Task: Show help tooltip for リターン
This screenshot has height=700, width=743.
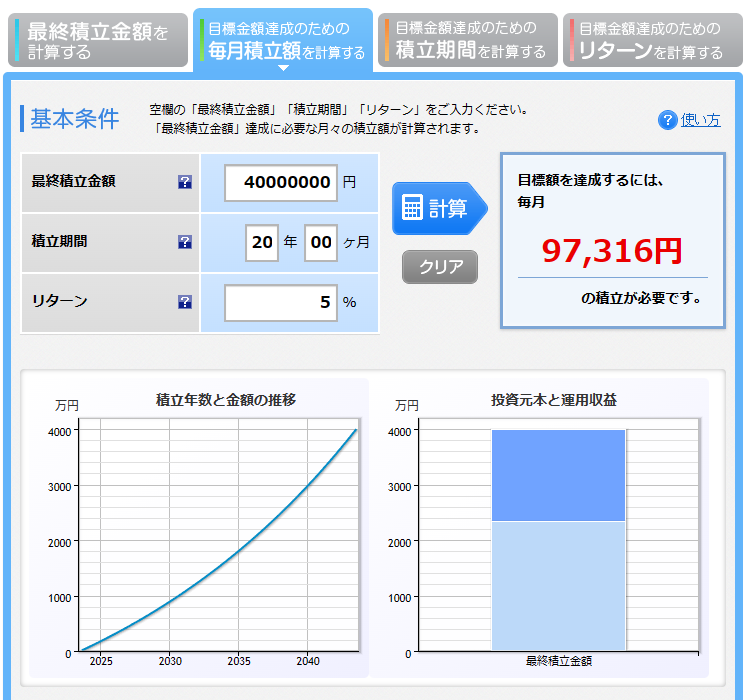Action: [x=184, y=302]
